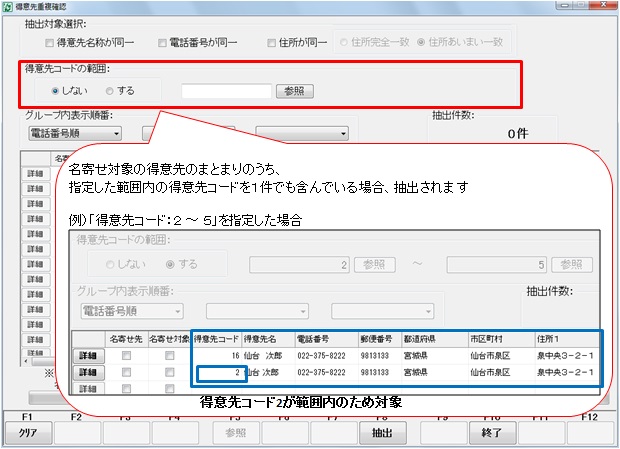Click the first 詳細 button in left list
The image size is (620, 449).
[x=34, y=173]
